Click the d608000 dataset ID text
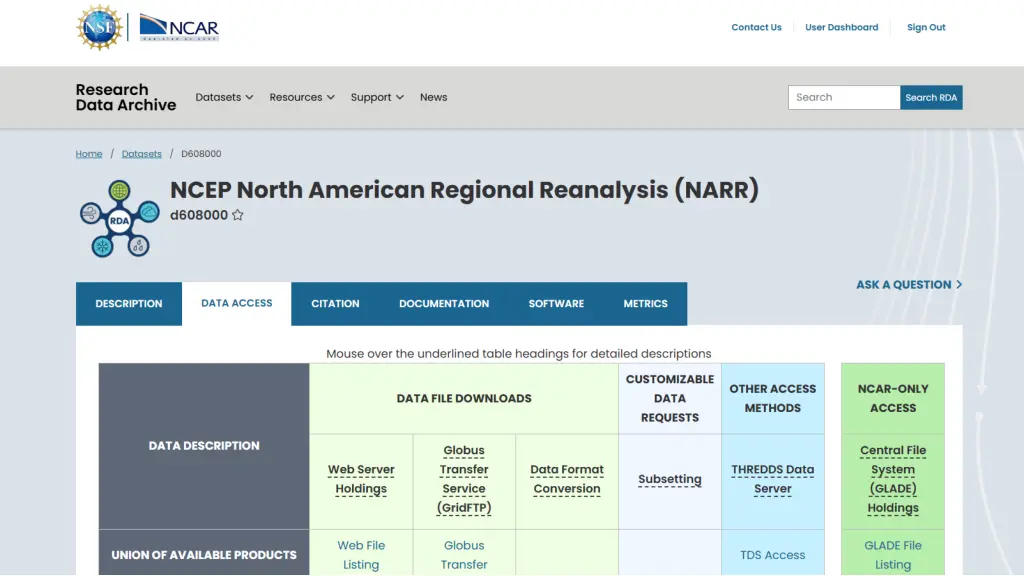Screen dimensions: 1024x576 coord(199,216)
